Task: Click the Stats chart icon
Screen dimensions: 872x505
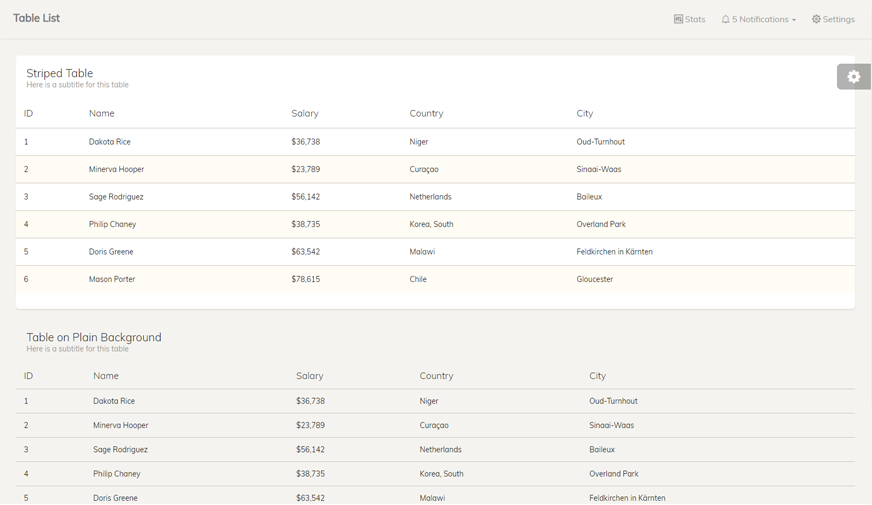Action: point(678,19)
